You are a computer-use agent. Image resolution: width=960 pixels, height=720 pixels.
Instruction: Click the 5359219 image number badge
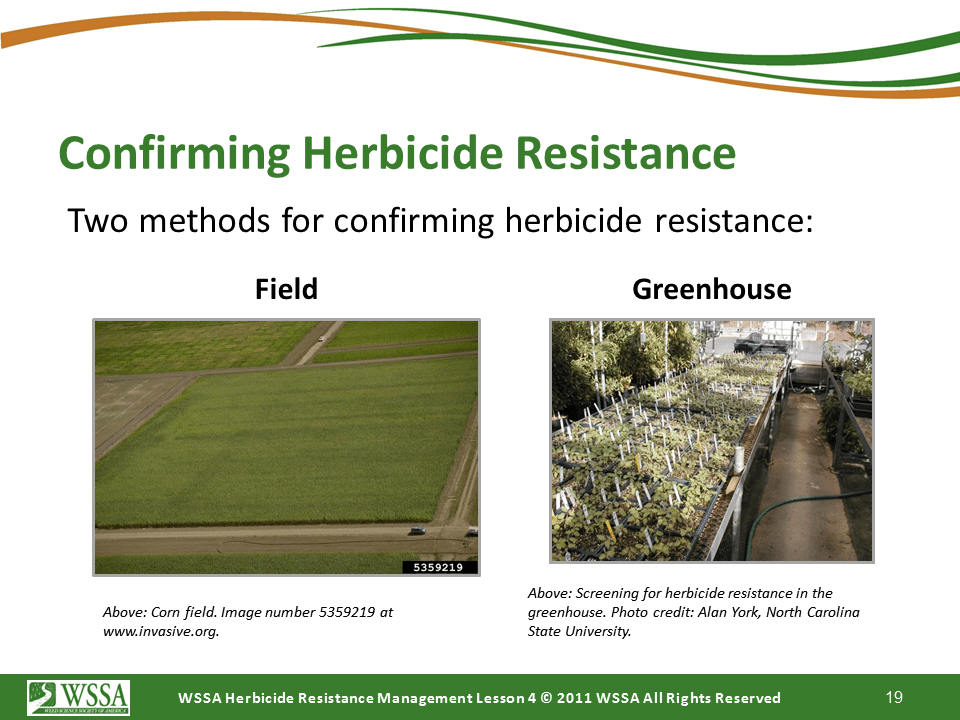[x=440, y=567]
